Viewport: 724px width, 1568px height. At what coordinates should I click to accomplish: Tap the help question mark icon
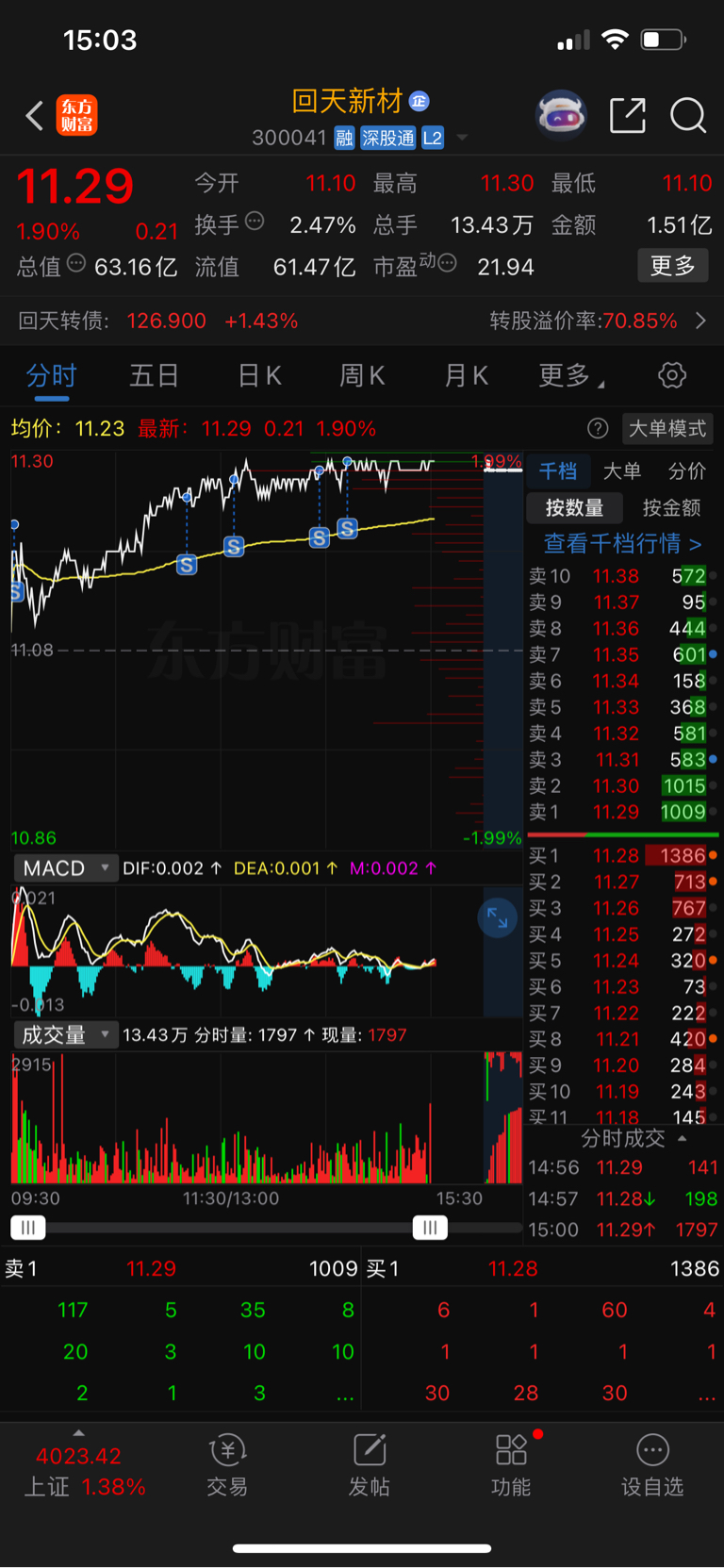tap(598, 428)
